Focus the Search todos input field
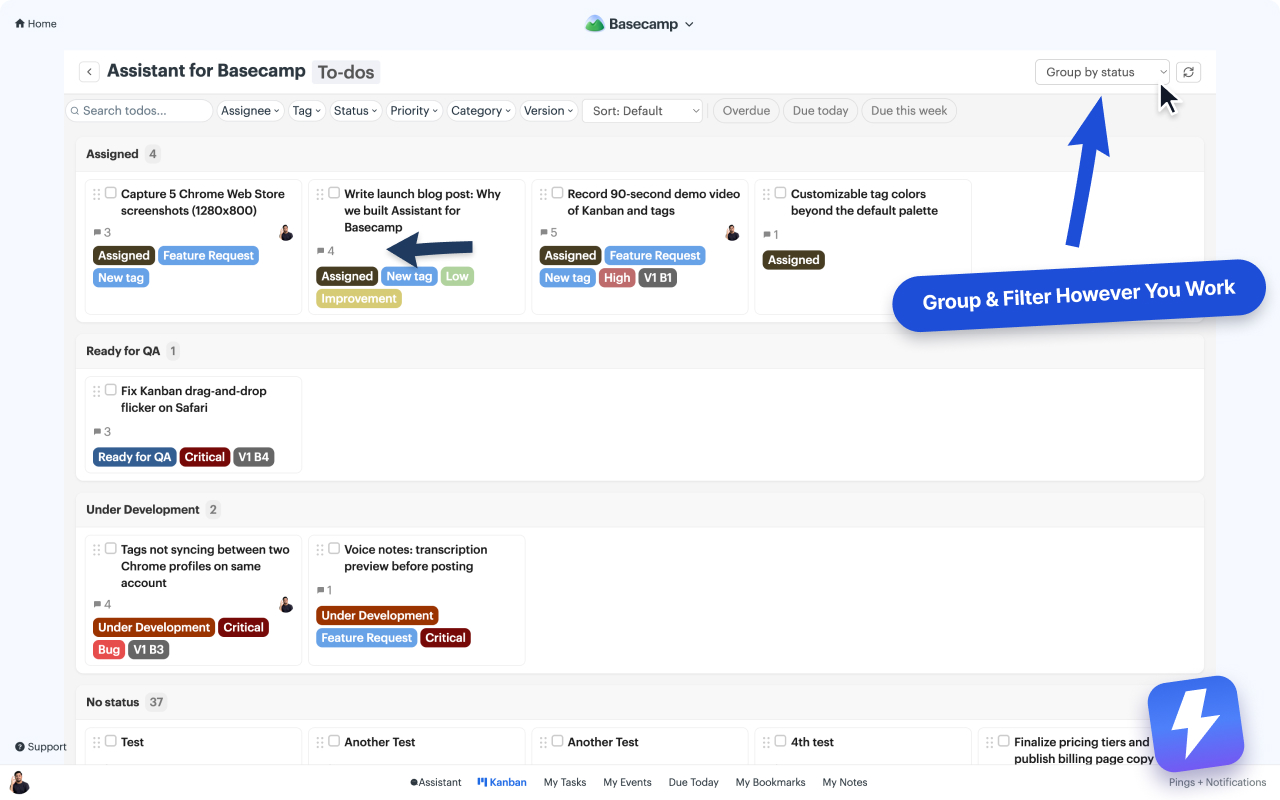Image resolution: width=1280 pixels, height=800 pixels. [139, 111]
